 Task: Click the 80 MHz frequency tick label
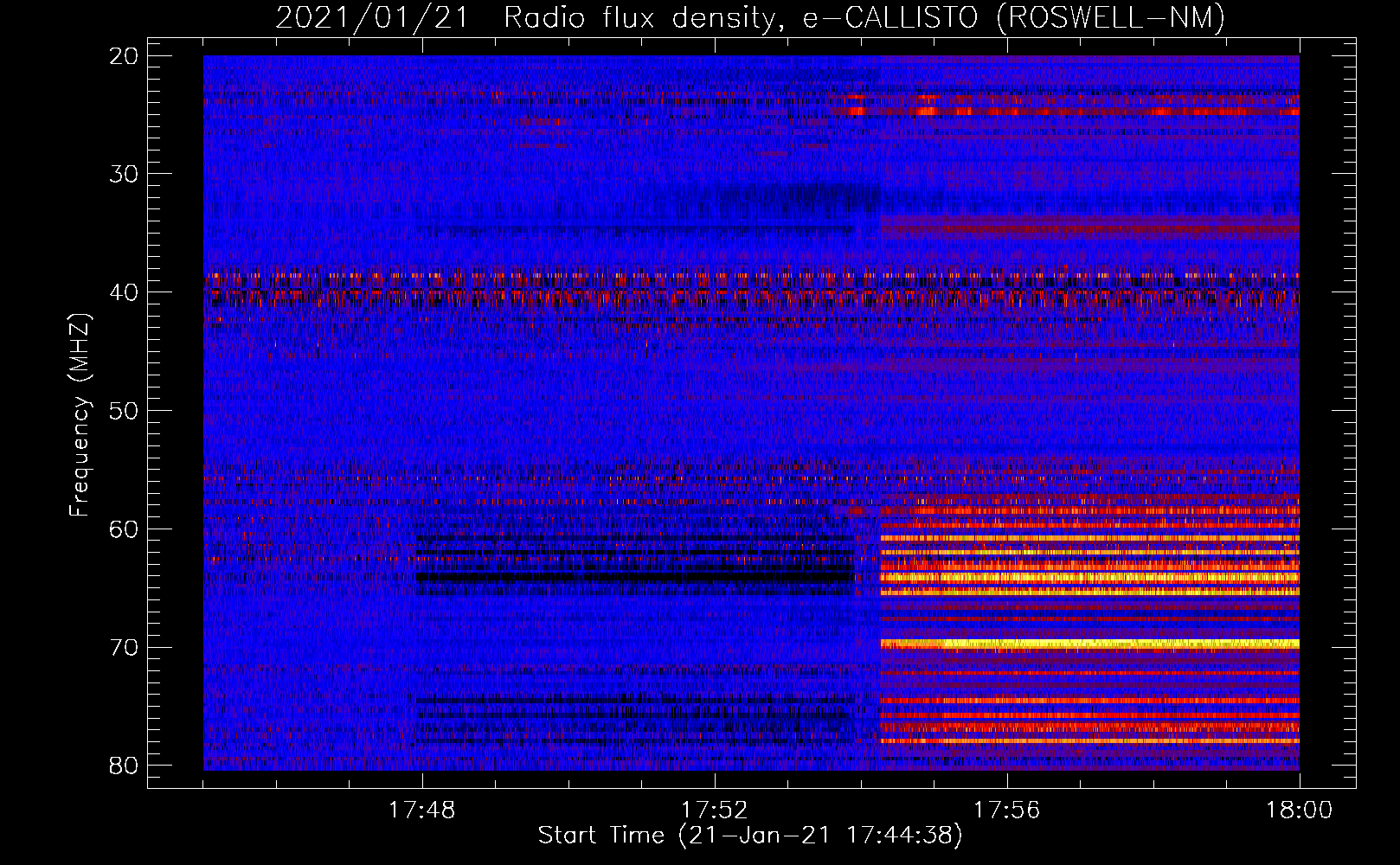point(125,766)
